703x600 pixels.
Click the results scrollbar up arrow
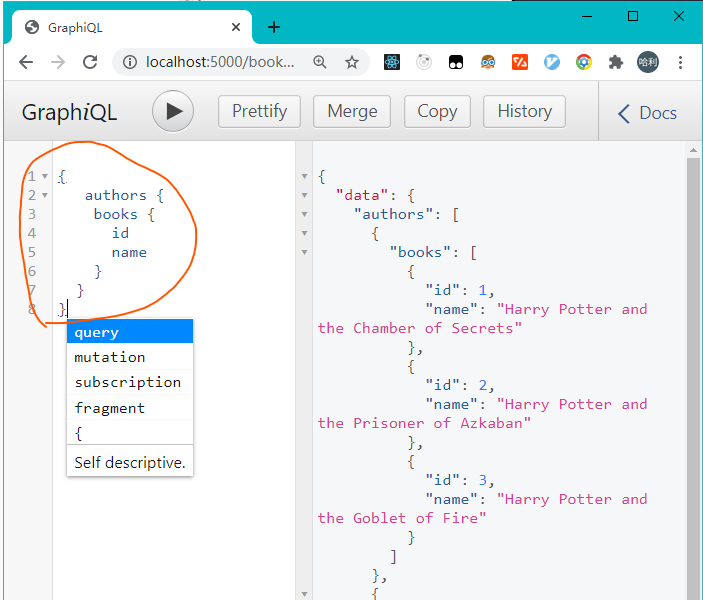coord(693,151)
